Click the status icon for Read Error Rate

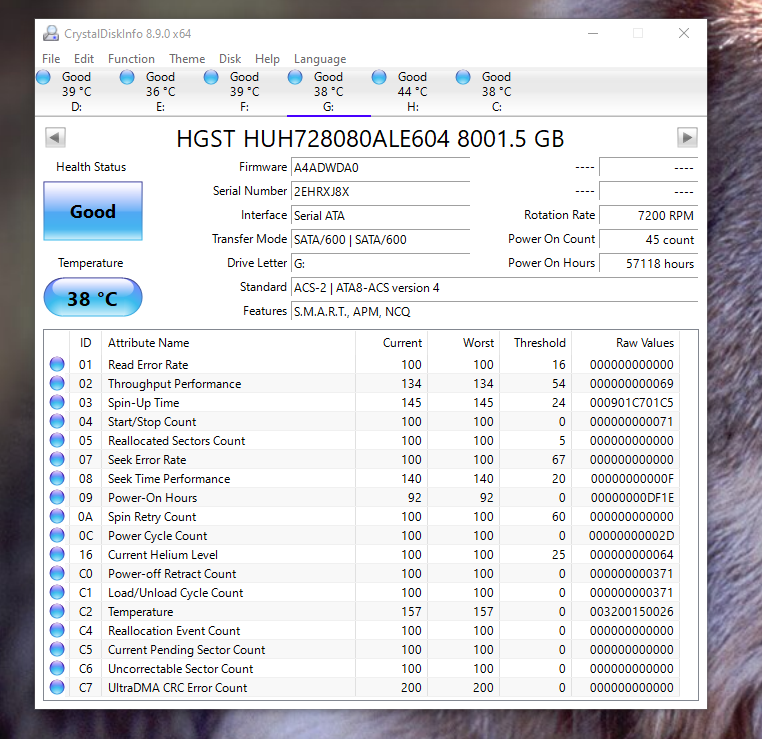coord(57,364)
